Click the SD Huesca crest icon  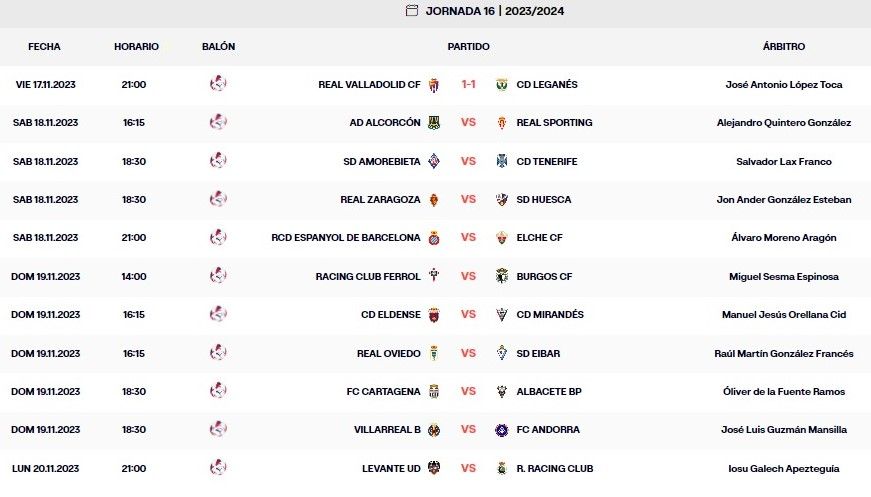click(503, 200)
